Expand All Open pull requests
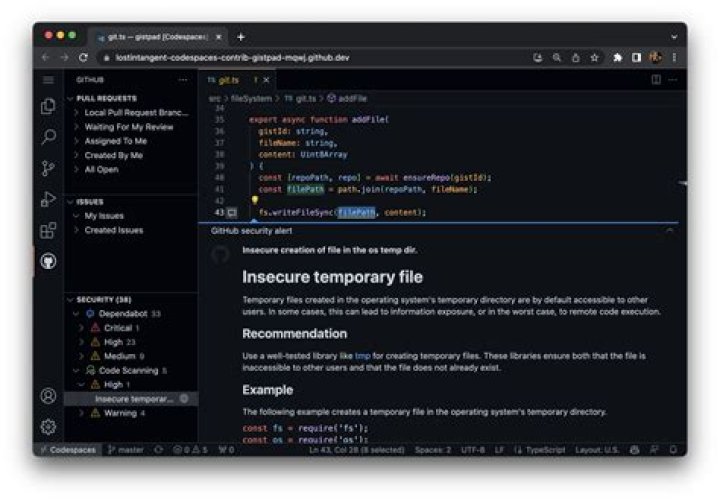720x500 pixels. [x=77, y=169]
